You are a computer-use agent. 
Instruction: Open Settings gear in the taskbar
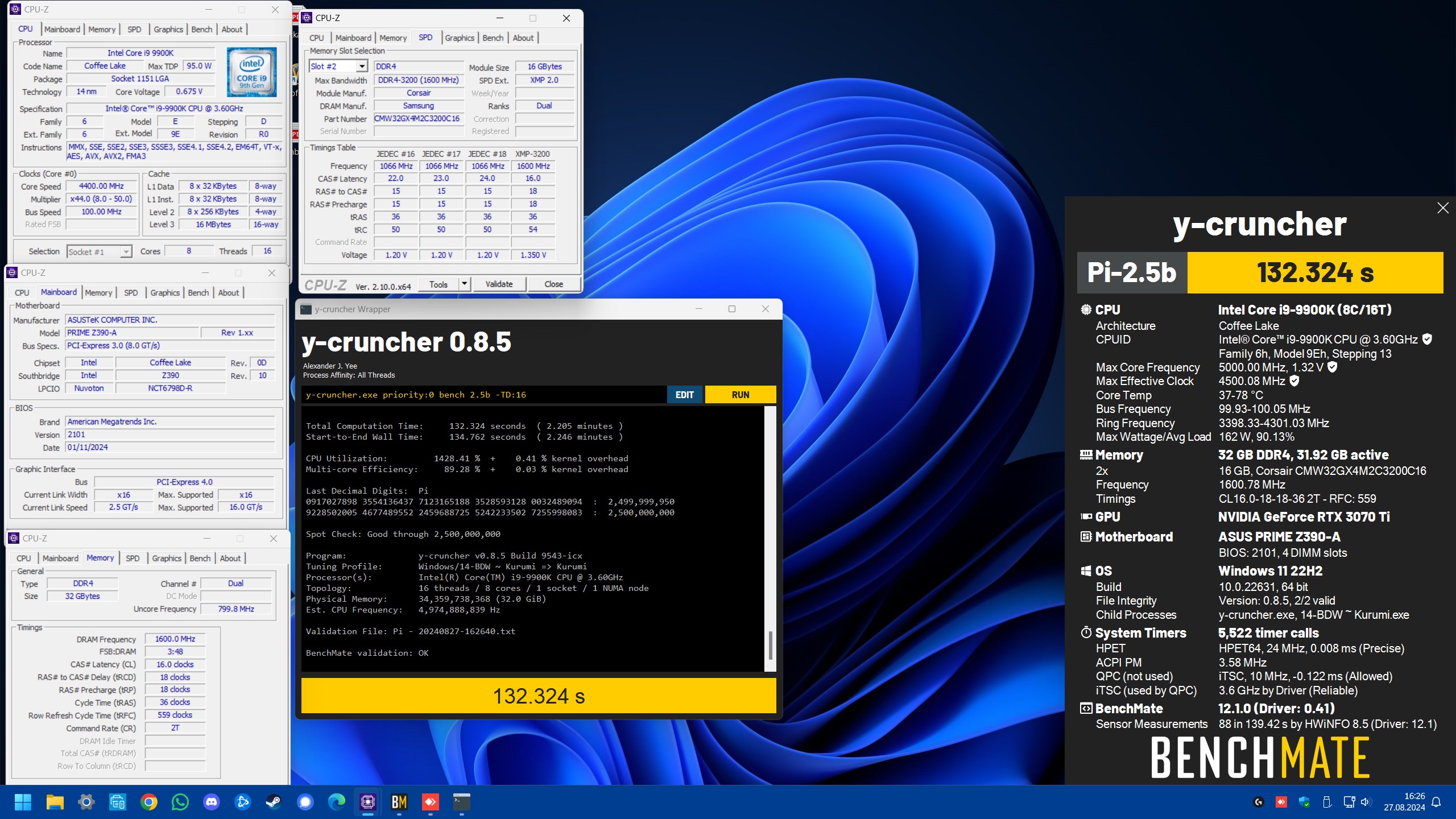(86, 802)
